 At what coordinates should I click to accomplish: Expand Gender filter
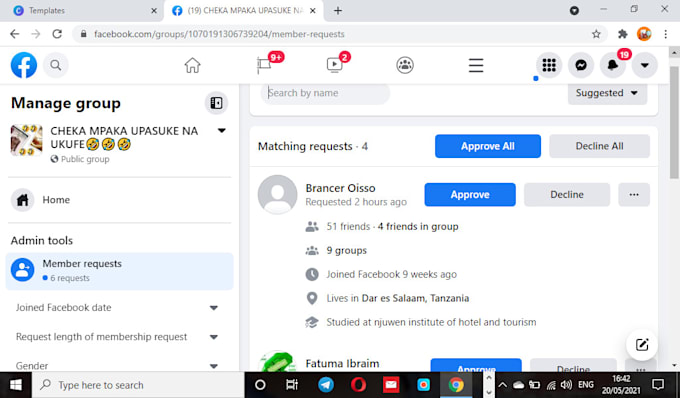point(214,366)
